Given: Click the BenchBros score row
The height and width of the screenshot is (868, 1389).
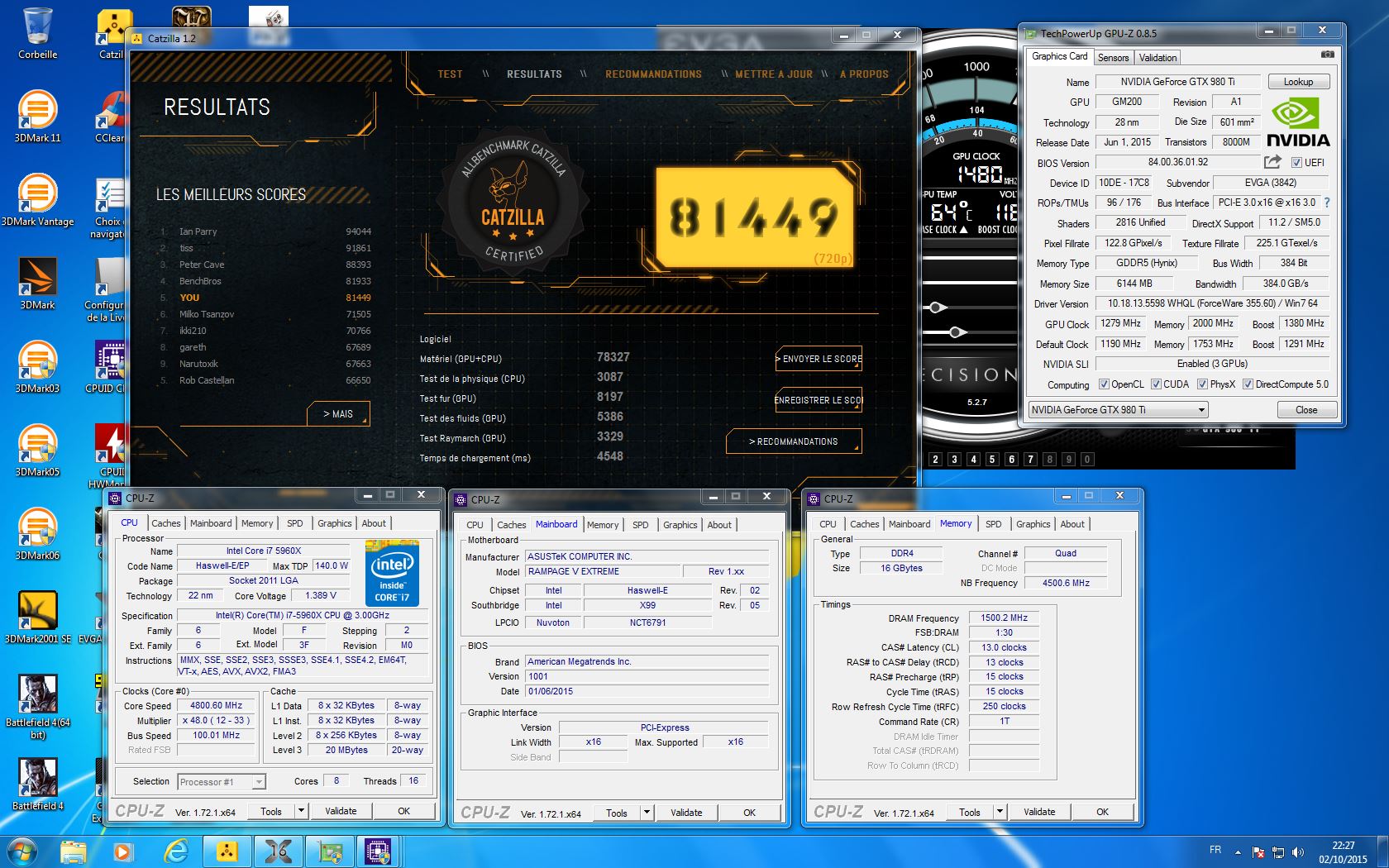Looking at the screenshot, I should pos(265,281).
